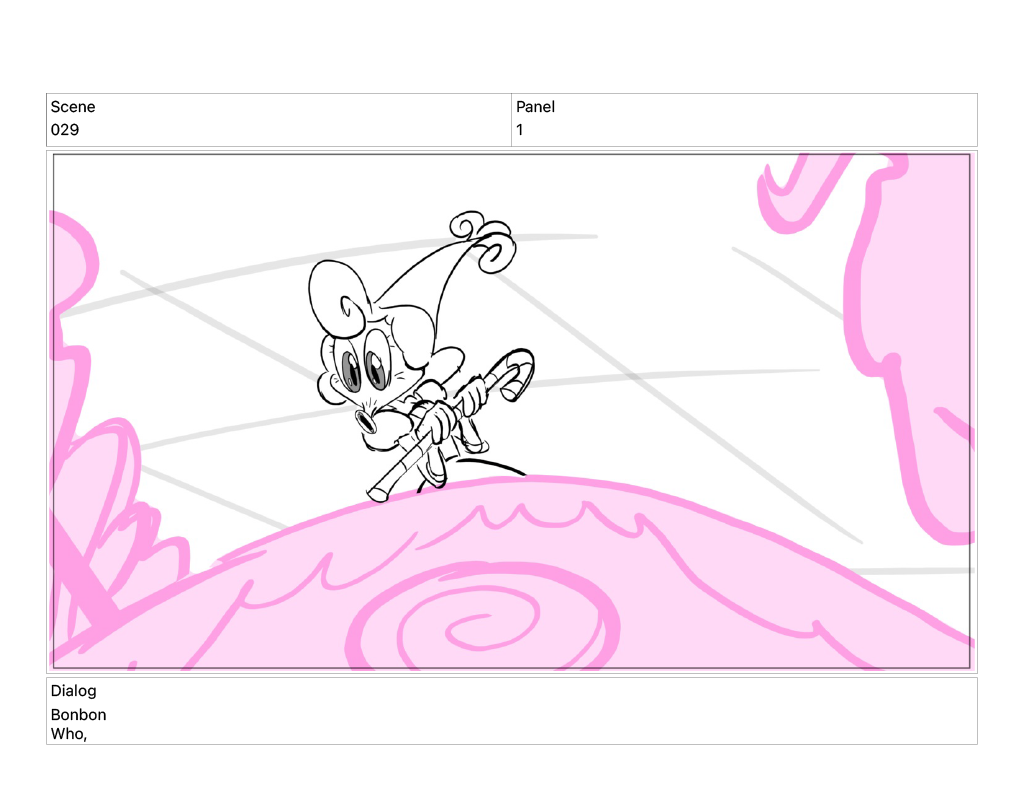Viewport: 1024px width, 791px height.
Task: Select the speaker name "Bonbon"
Action: (x=78, y=715)
